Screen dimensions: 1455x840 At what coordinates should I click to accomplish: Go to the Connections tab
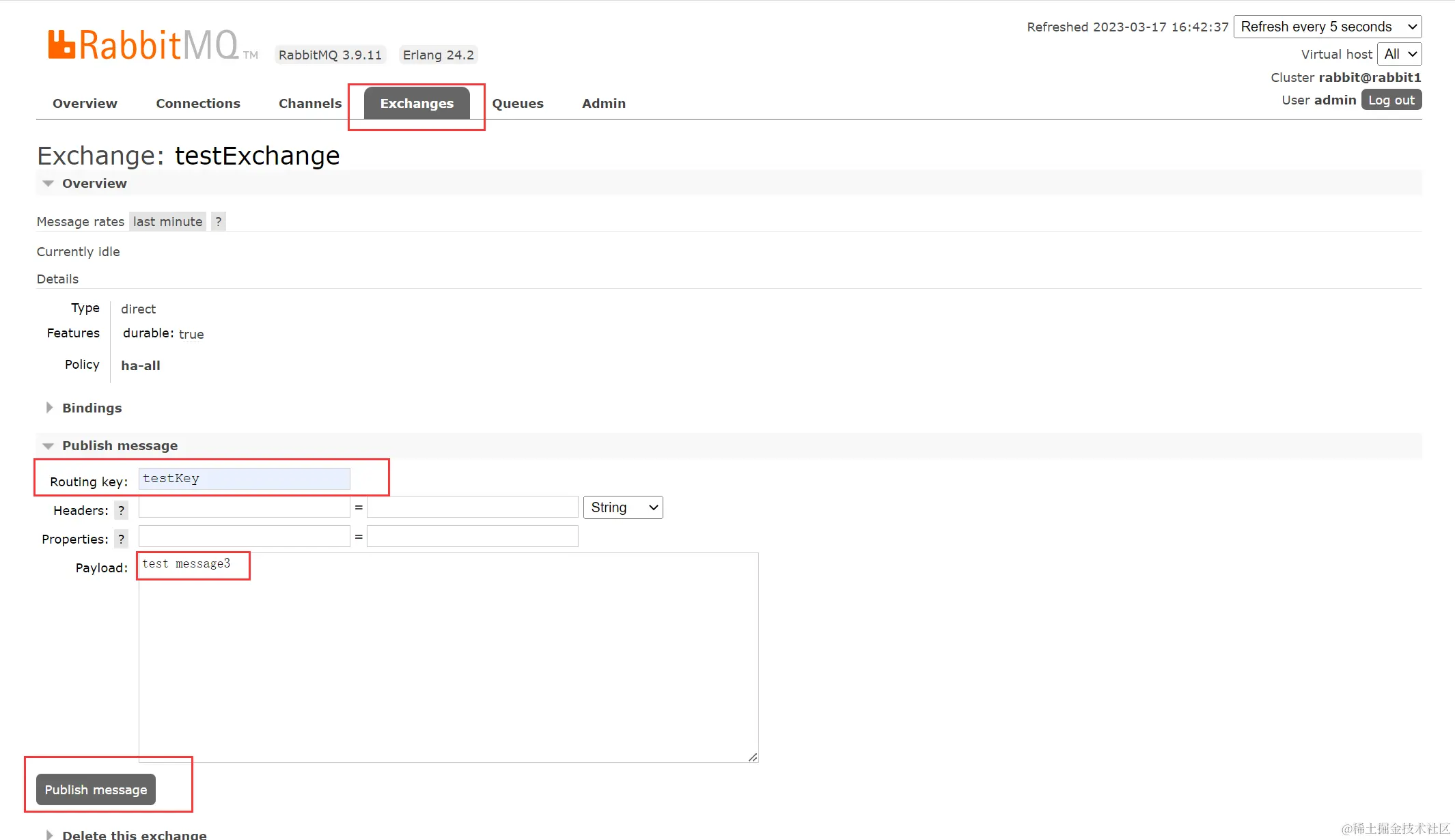[x=198, y=103]
